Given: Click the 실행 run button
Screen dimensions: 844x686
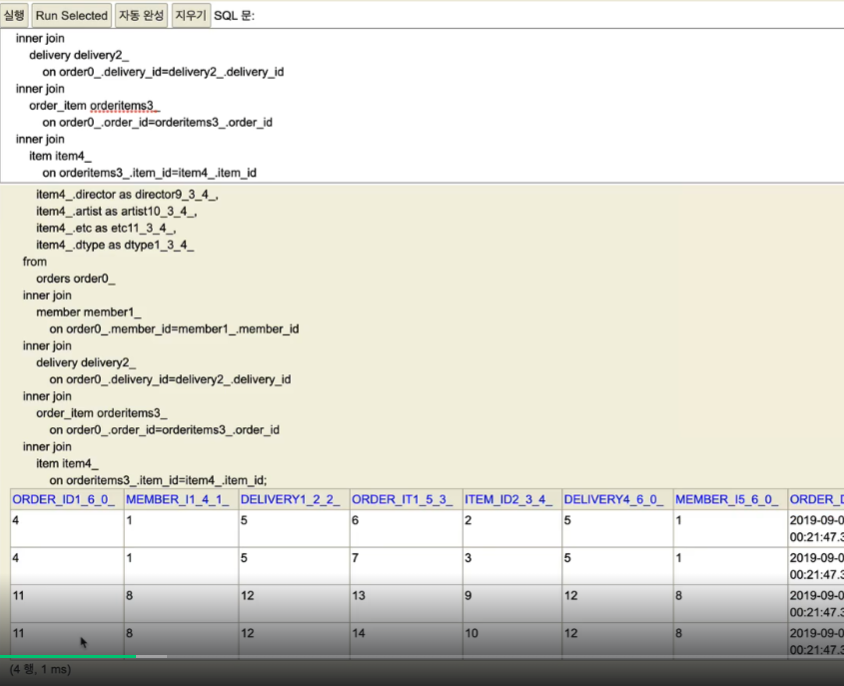Looking at the screenshot, I should [14, 15].
